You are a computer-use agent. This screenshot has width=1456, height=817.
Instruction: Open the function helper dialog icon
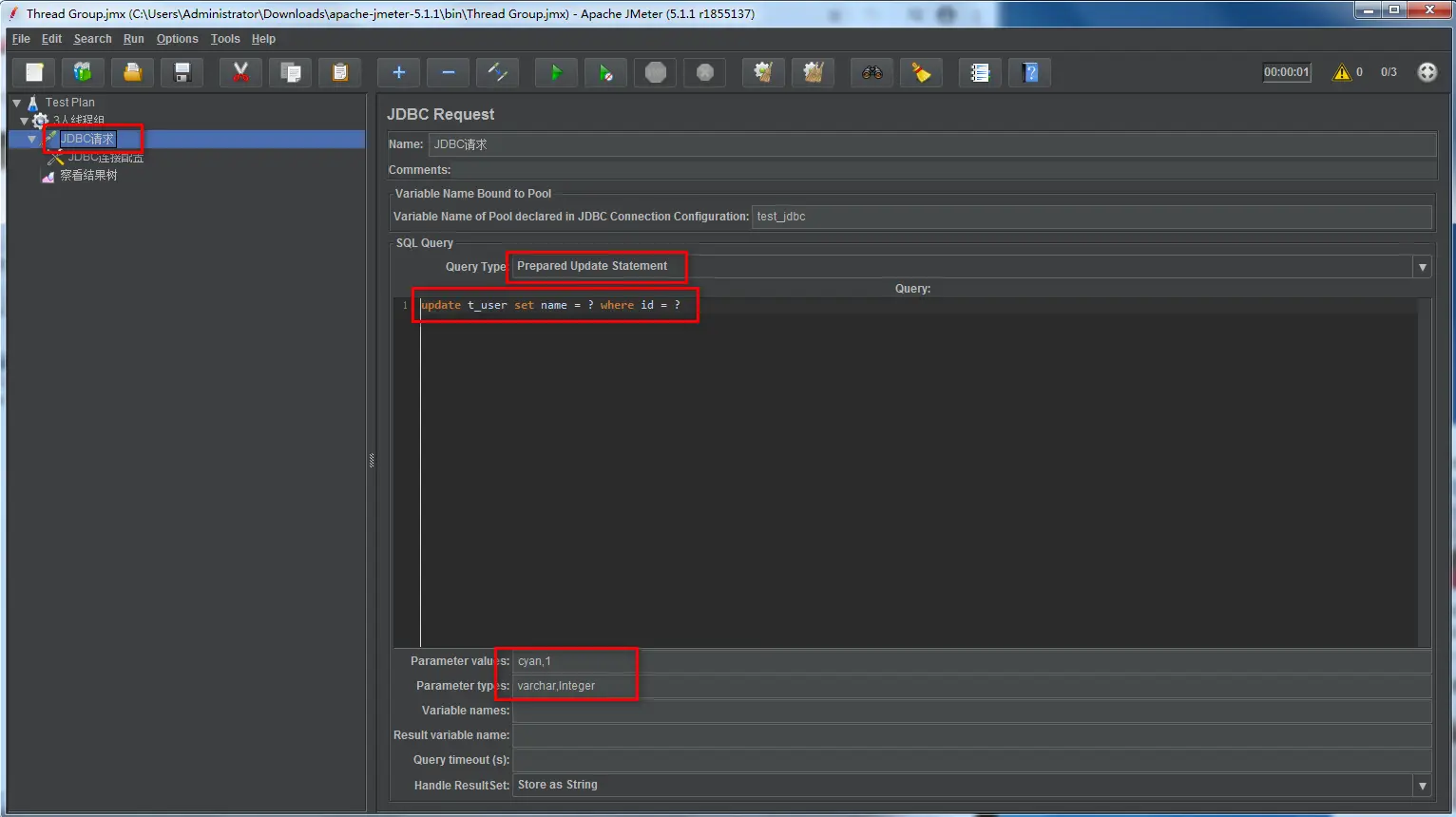click(980, 72)
